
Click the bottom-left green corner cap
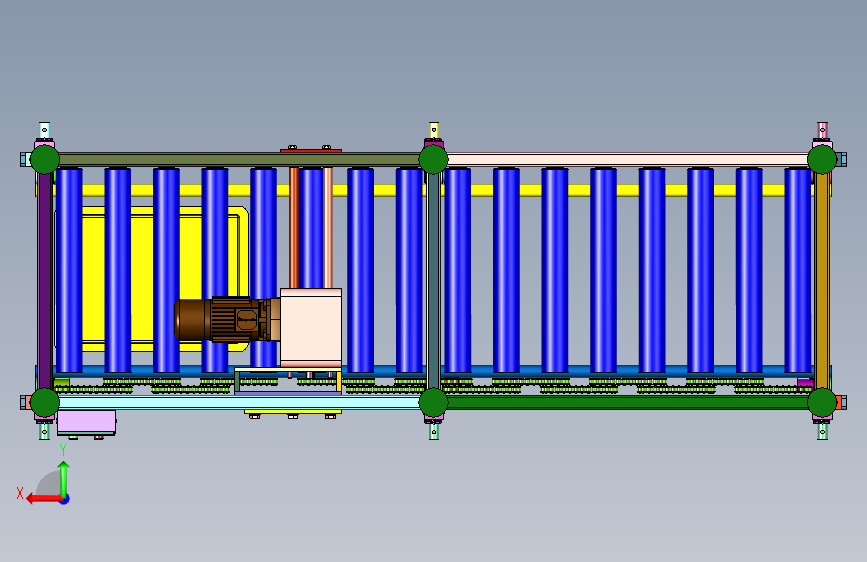(45, 403)
